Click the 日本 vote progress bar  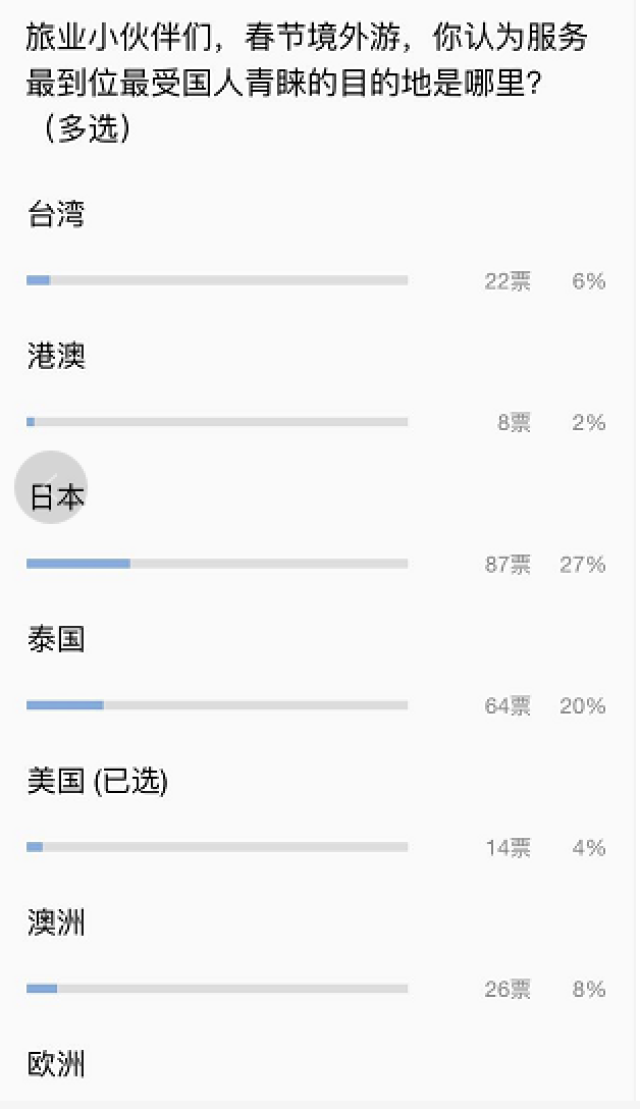217,564
